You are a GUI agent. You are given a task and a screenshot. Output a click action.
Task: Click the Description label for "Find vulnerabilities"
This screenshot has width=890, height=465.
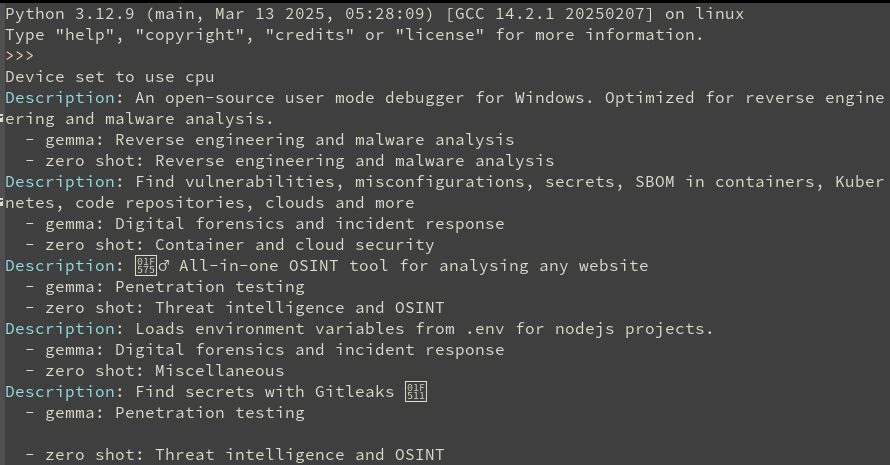point(59,182)
